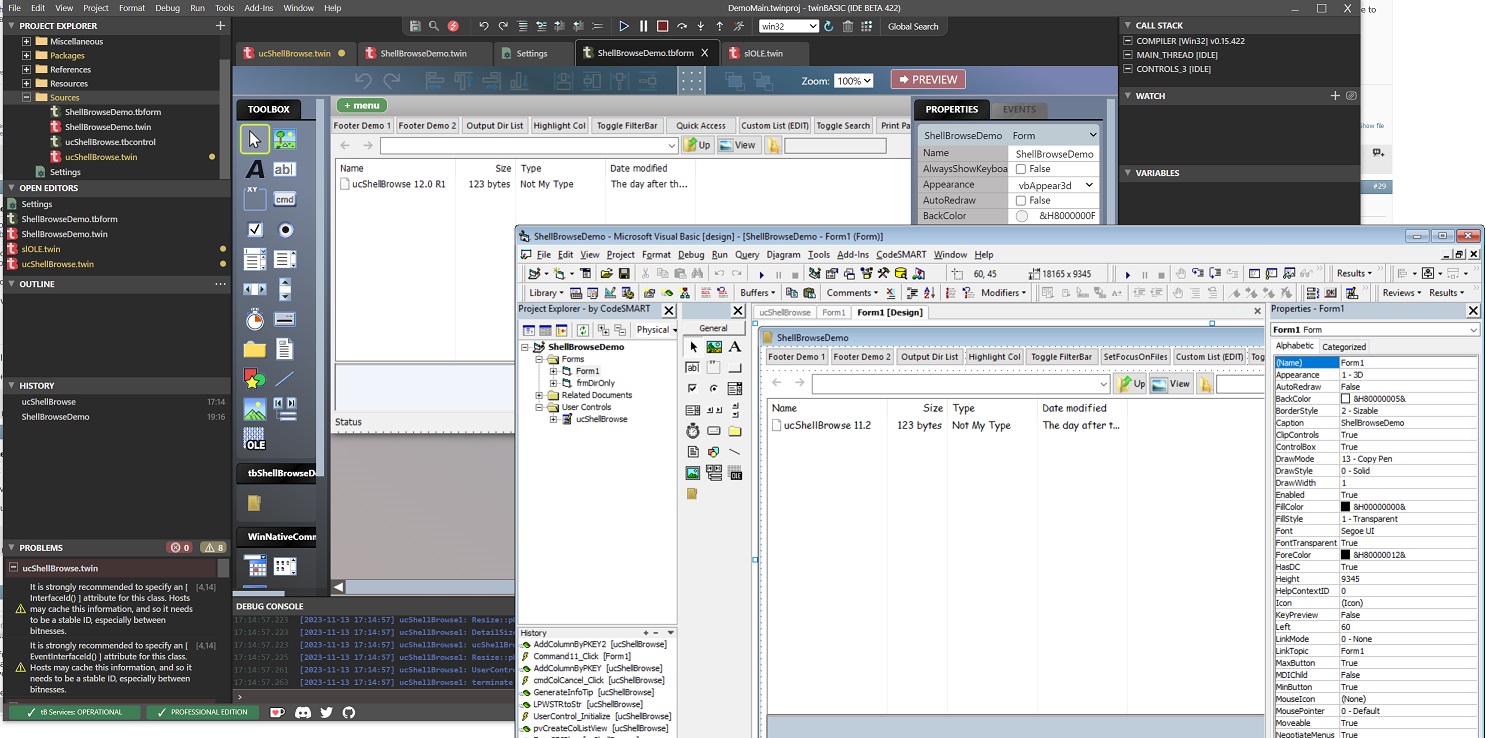Open the Appearance vbAppear3d dropdown

click(x=1055, y=184)
